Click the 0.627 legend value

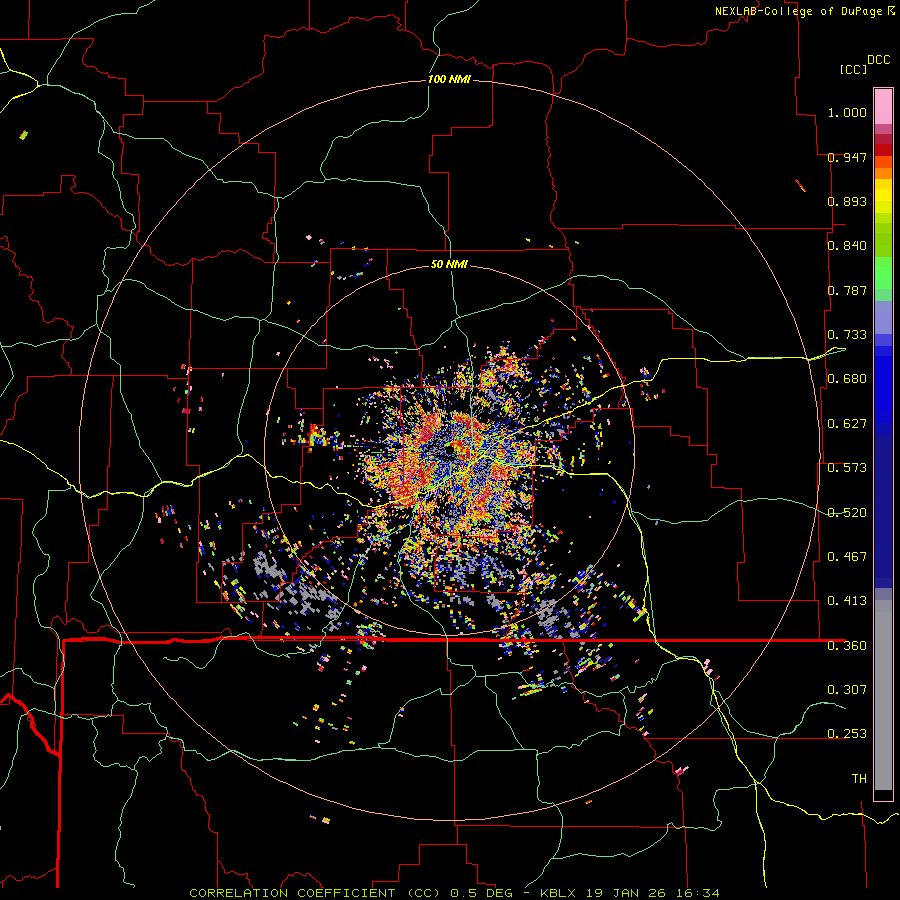847,424
